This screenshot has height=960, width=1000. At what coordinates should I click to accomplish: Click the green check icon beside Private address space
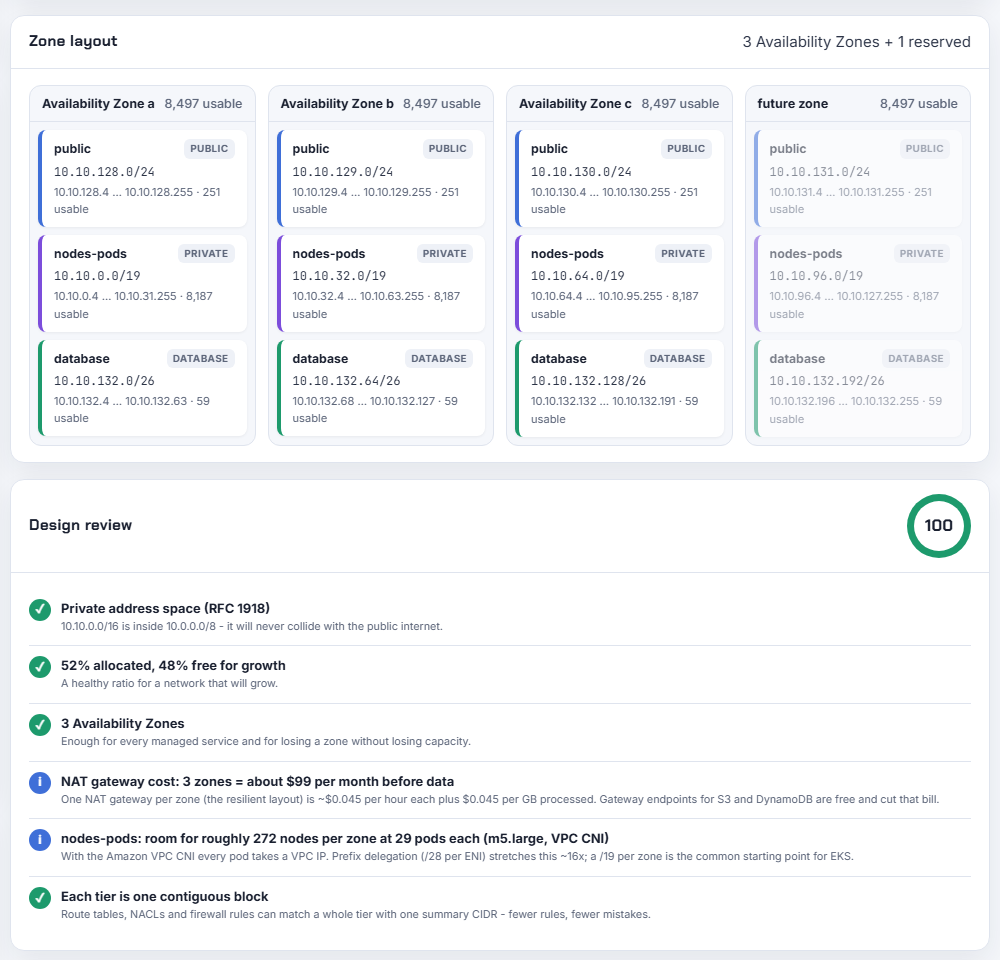click(x=40, y=610)
